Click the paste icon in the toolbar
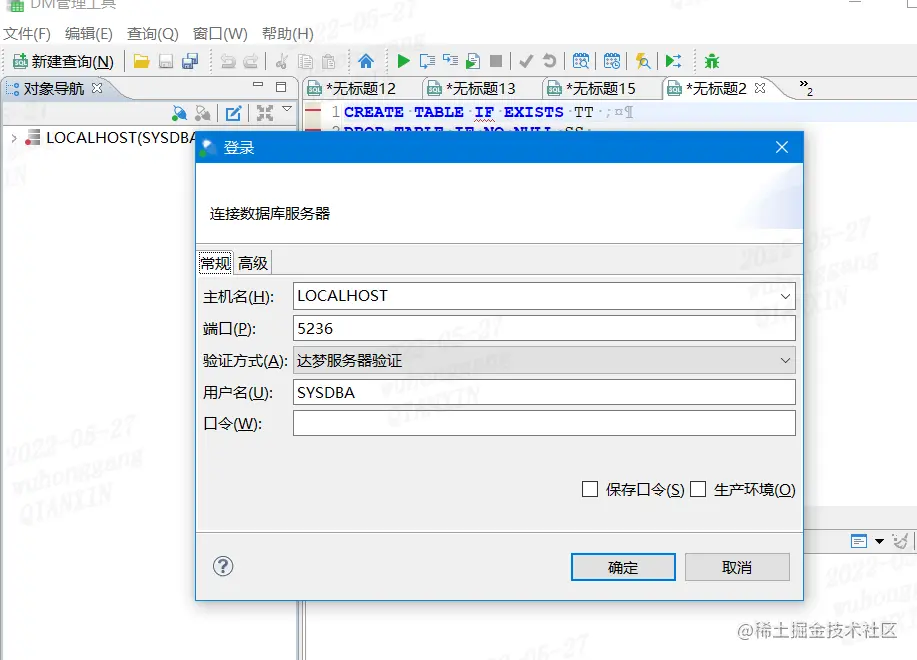Image resolution: width=917 pixels, height=660 pixels. click(x=328, y=61)
